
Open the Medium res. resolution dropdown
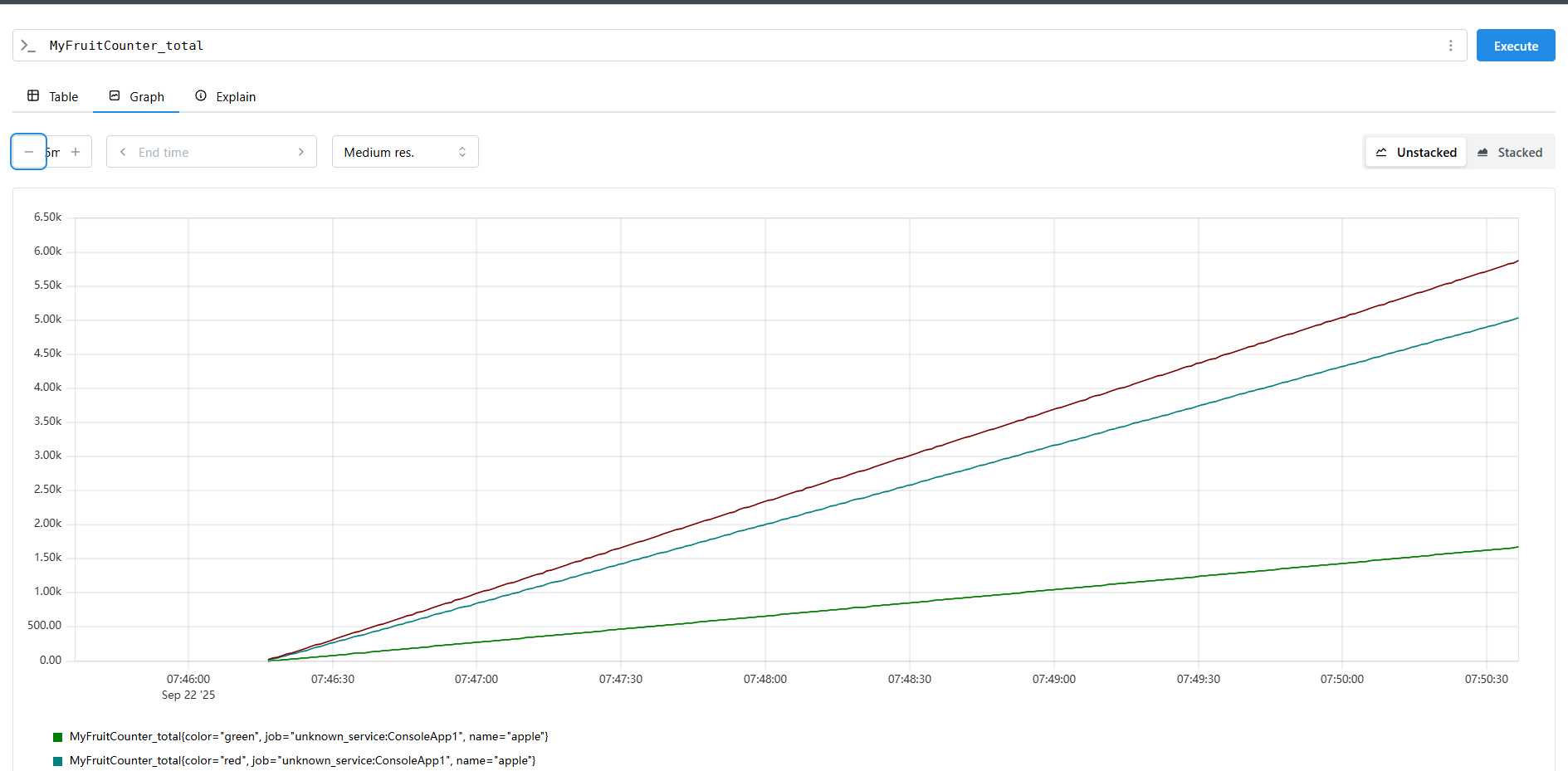click(x=405, y=152)
